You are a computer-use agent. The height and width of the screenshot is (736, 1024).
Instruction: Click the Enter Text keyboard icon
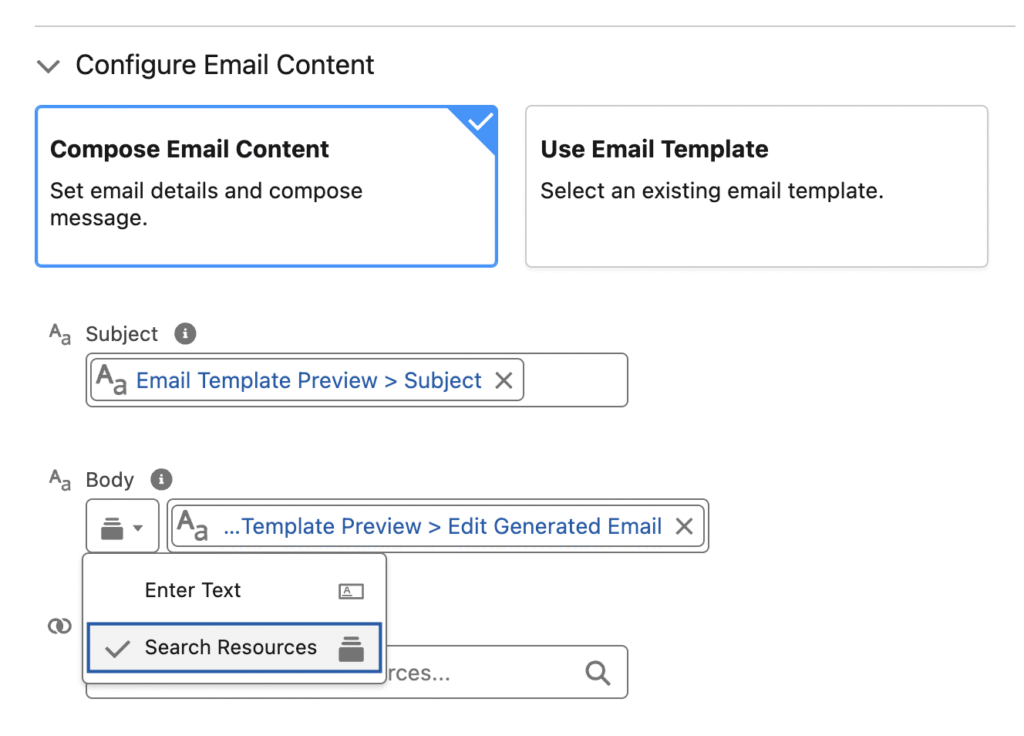pos(351,591)
